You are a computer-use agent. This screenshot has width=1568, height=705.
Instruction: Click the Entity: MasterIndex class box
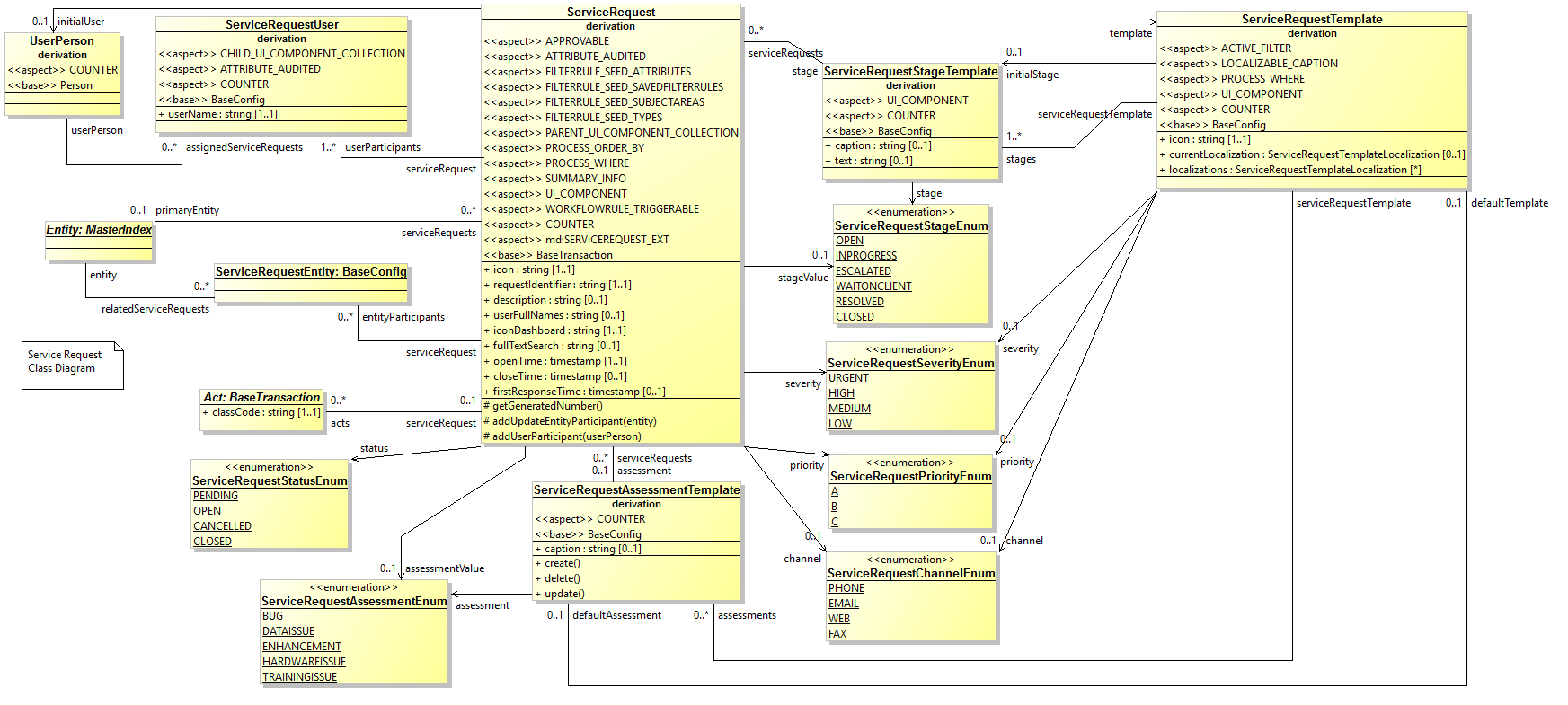[99, 230]
